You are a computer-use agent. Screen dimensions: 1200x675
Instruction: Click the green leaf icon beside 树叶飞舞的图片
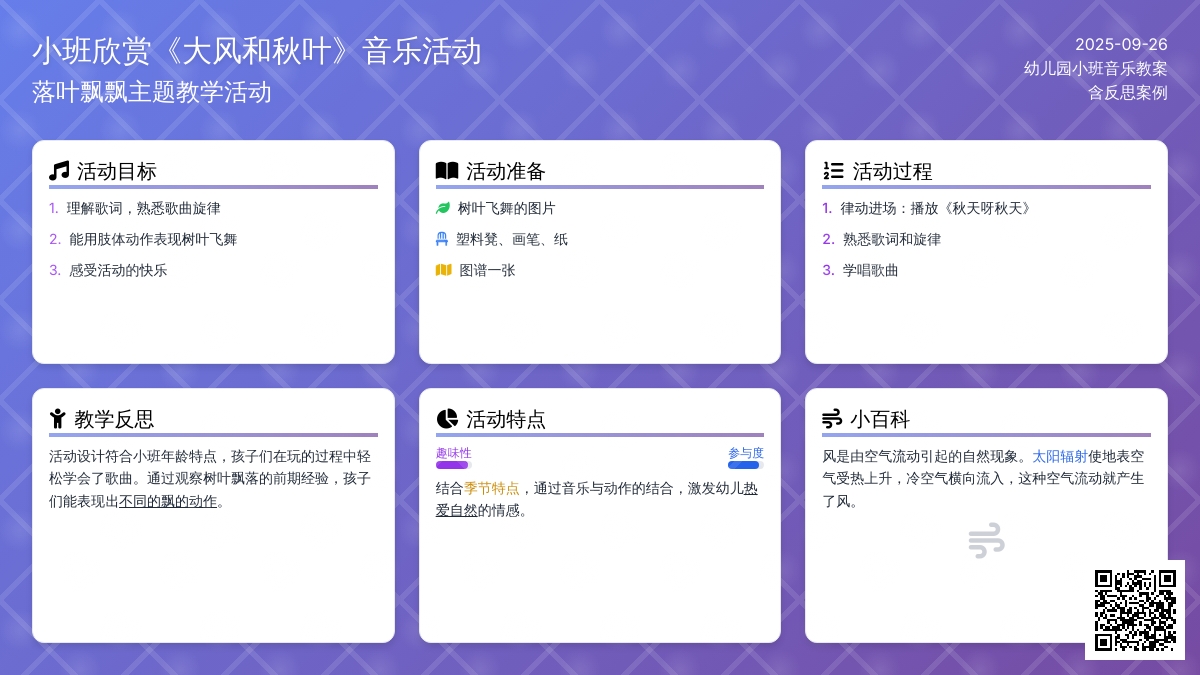click(443, 208)
